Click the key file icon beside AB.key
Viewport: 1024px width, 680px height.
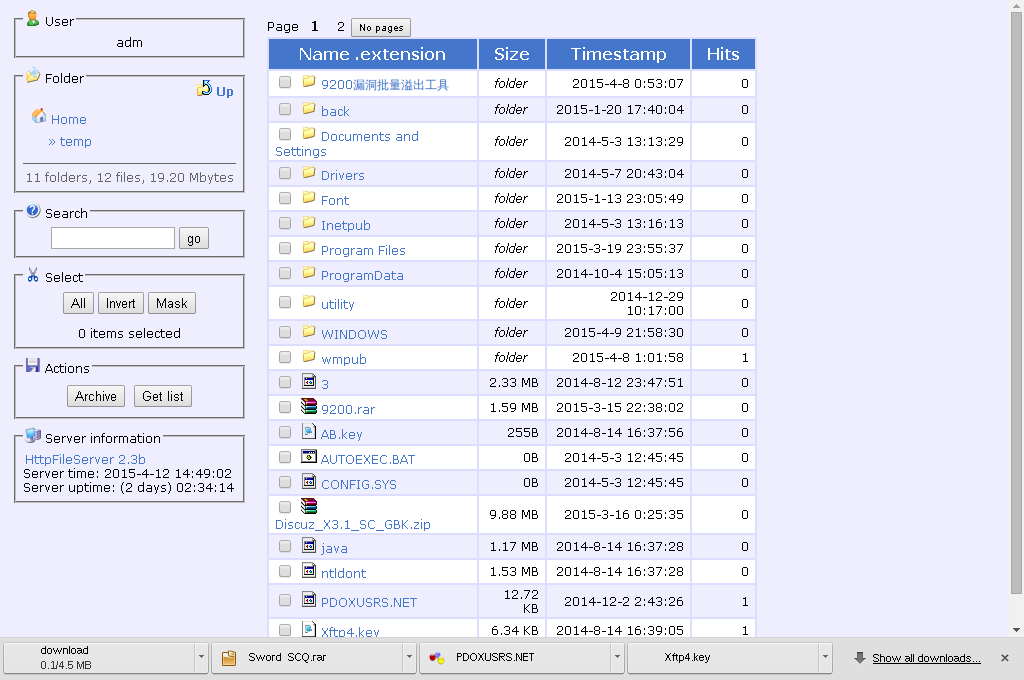coord(309,431)
